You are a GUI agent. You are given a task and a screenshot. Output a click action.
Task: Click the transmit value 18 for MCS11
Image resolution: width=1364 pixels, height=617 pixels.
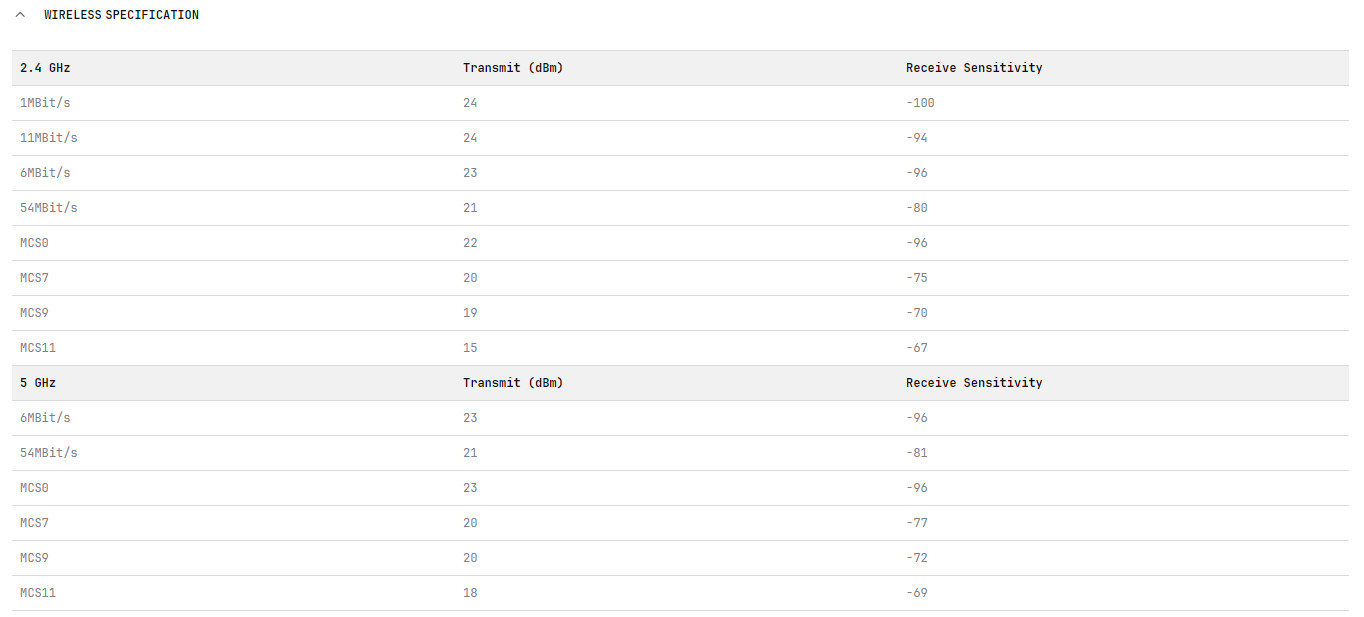tap(470, 593)
